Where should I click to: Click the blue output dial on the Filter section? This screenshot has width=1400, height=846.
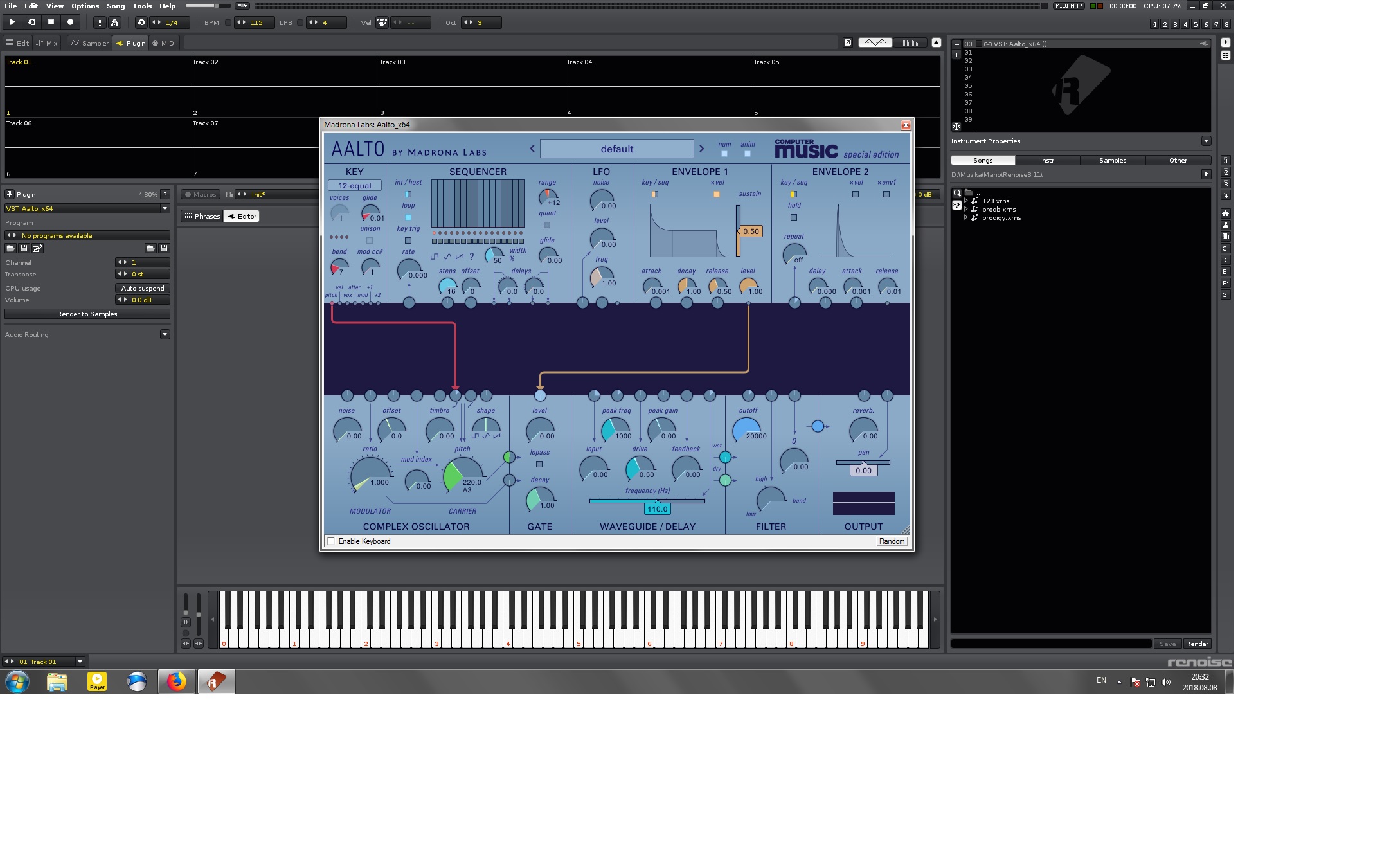(818, 426)
